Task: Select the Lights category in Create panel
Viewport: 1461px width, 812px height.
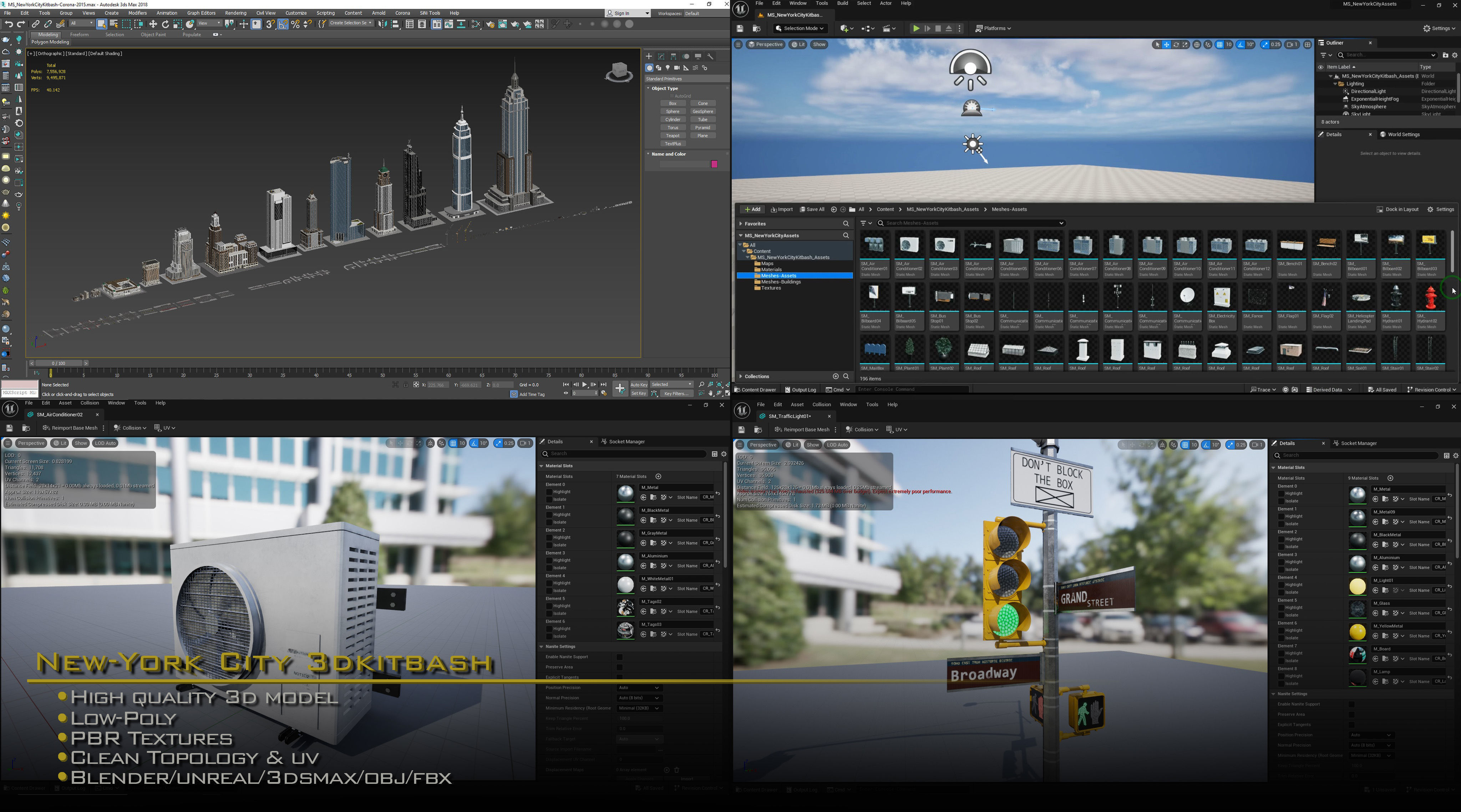Action: click(668, 67)
